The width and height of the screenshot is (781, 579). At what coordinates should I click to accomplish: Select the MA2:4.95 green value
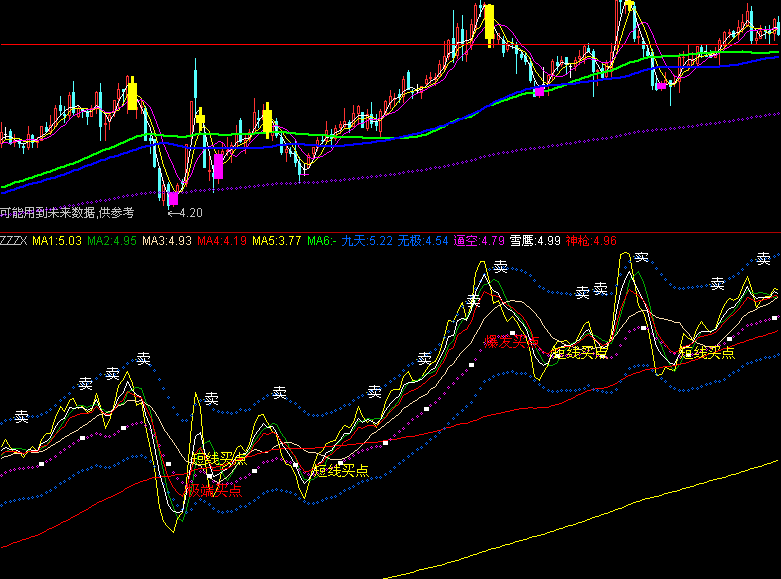click(x=112, y=241)
